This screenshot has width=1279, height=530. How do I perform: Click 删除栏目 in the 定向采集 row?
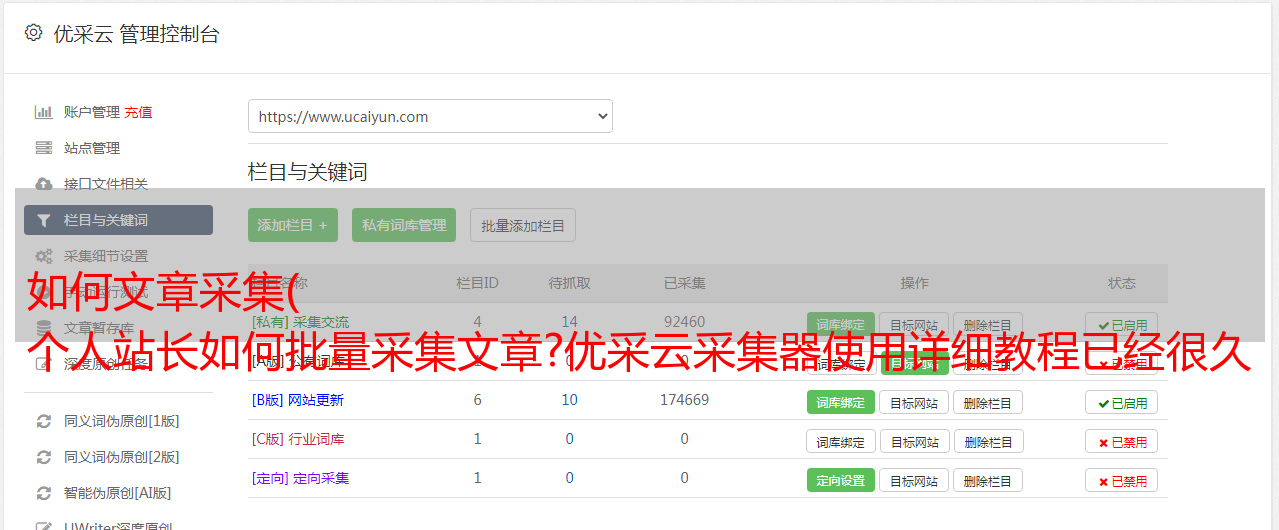(988, 480)
